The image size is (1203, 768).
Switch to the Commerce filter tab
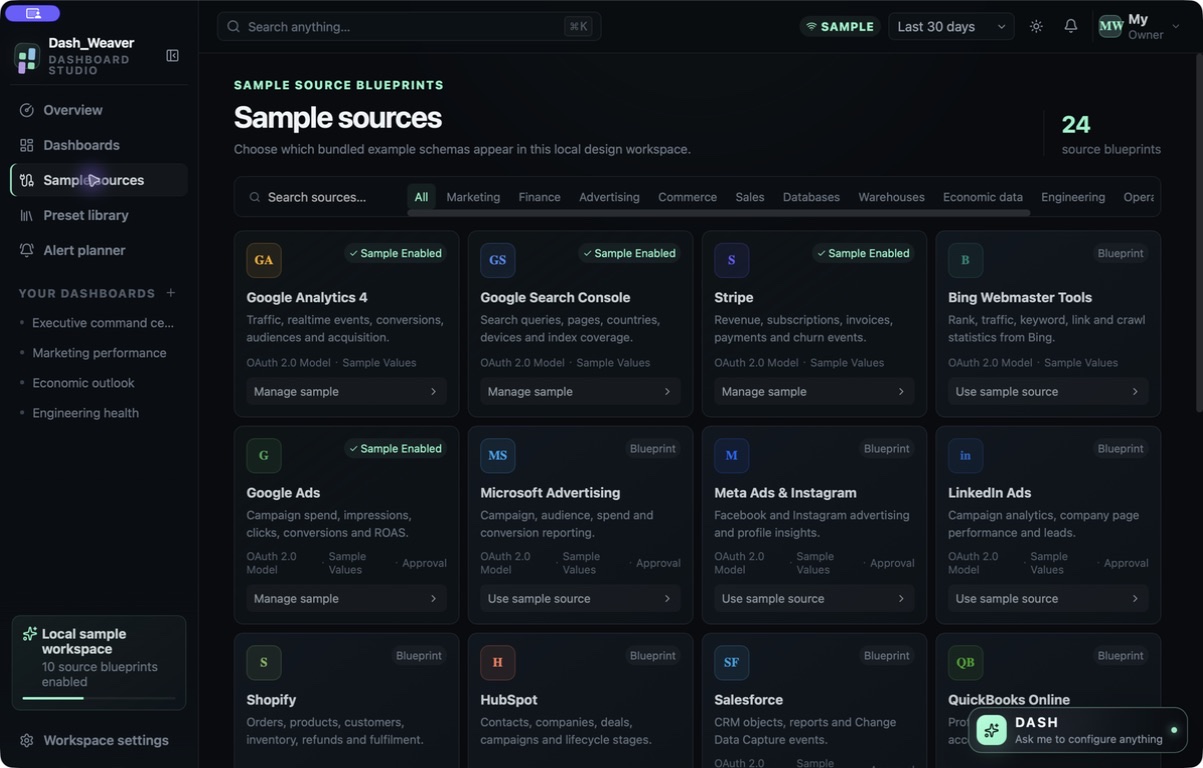[x=687, y=197]
